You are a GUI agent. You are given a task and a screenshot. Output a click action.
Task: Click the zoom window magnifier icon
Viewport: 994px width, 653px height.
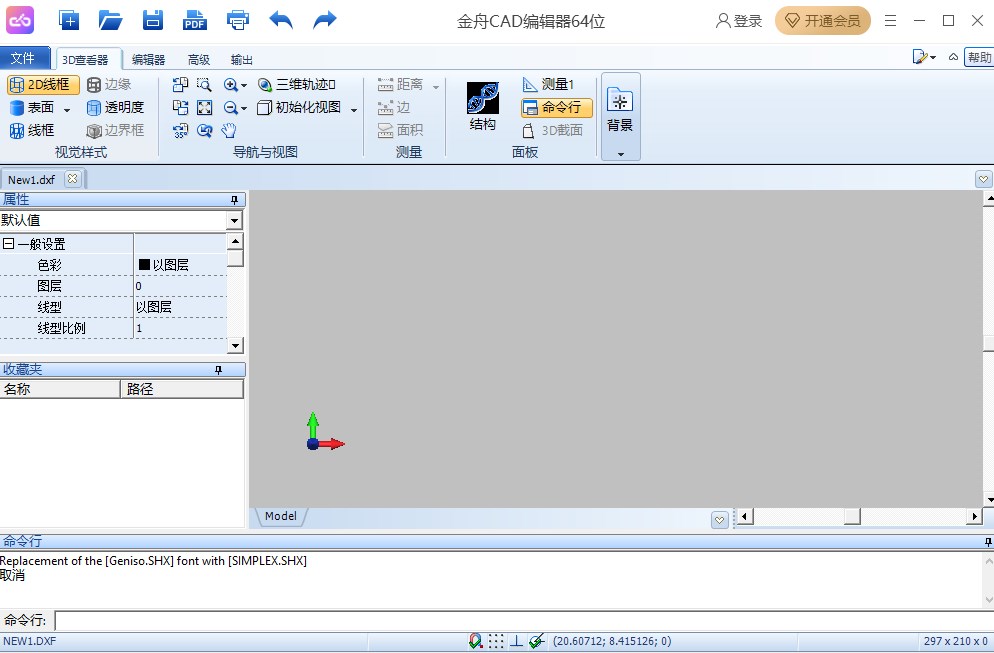pyautogui.click(x=204, y=85)
